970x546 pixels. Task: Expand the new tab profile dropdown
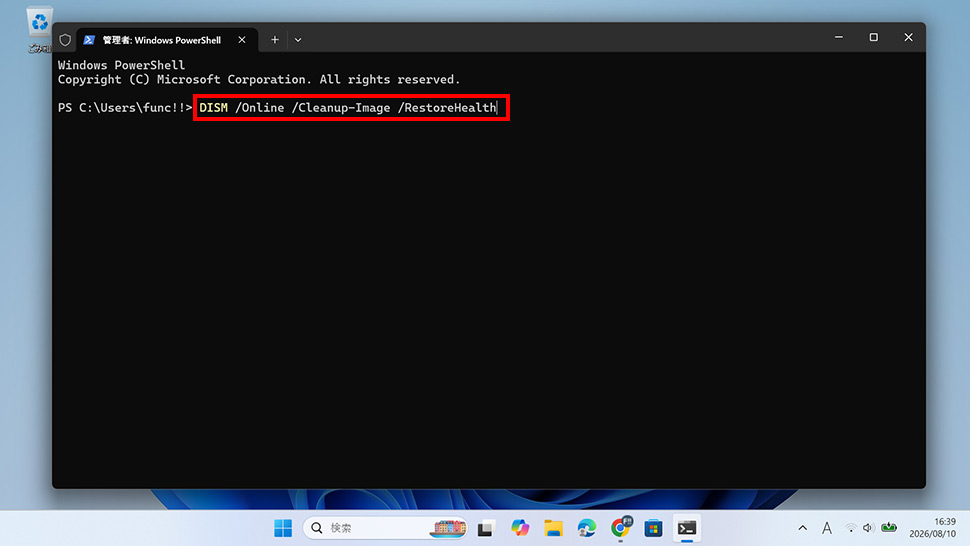click(298, 40)
